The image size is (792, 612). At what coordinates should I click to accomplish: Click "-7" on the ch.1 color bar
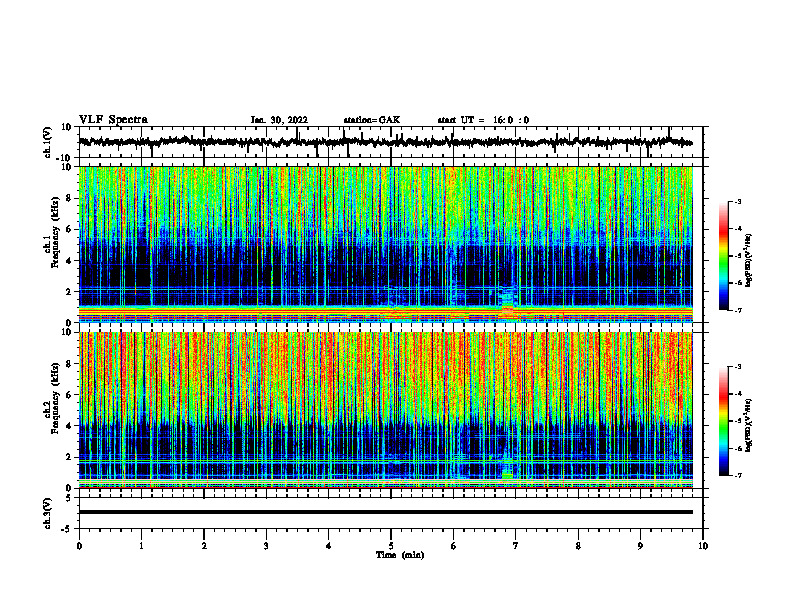tap(738, 310)
